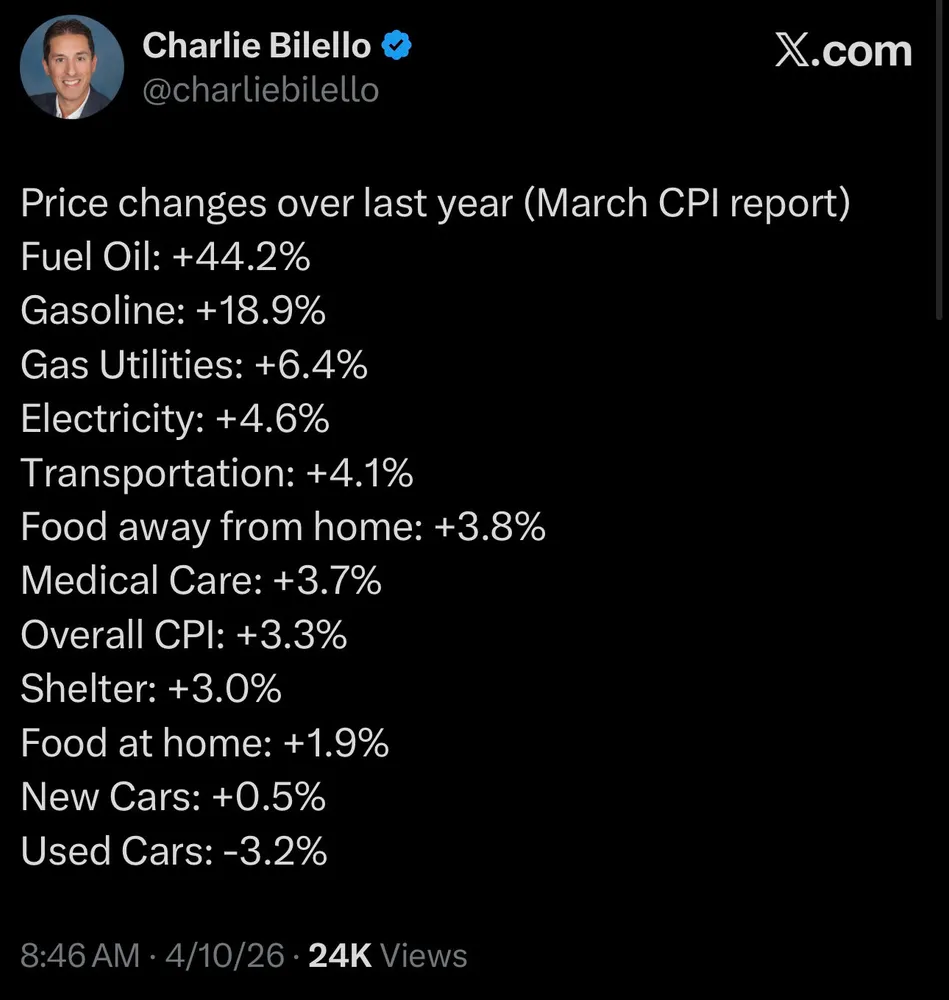Open the 24K Views count

388,955
